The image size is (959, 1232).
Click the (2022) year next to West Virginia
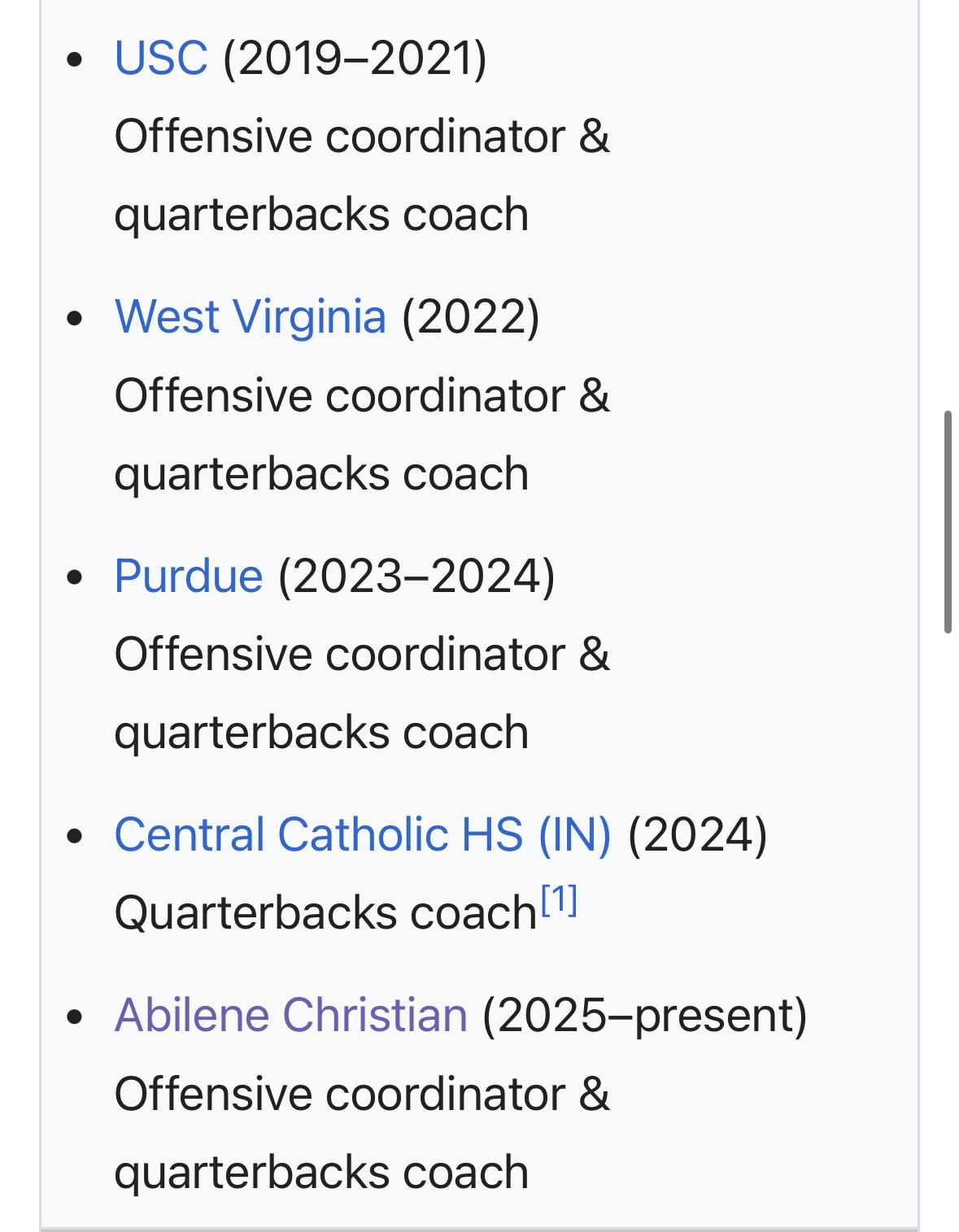click(470, 317)
